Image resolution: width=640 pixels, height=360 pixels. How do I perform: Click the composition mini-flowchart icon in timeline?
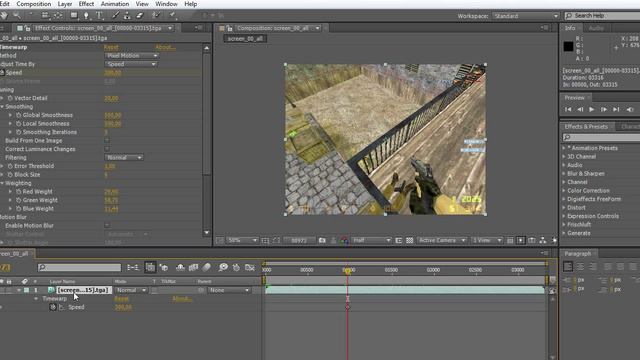[x=133, y=267]
